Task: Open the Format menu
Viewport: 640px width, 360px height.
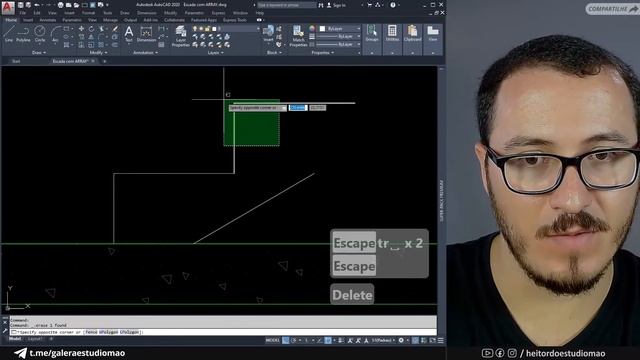Action: point(88,13)
